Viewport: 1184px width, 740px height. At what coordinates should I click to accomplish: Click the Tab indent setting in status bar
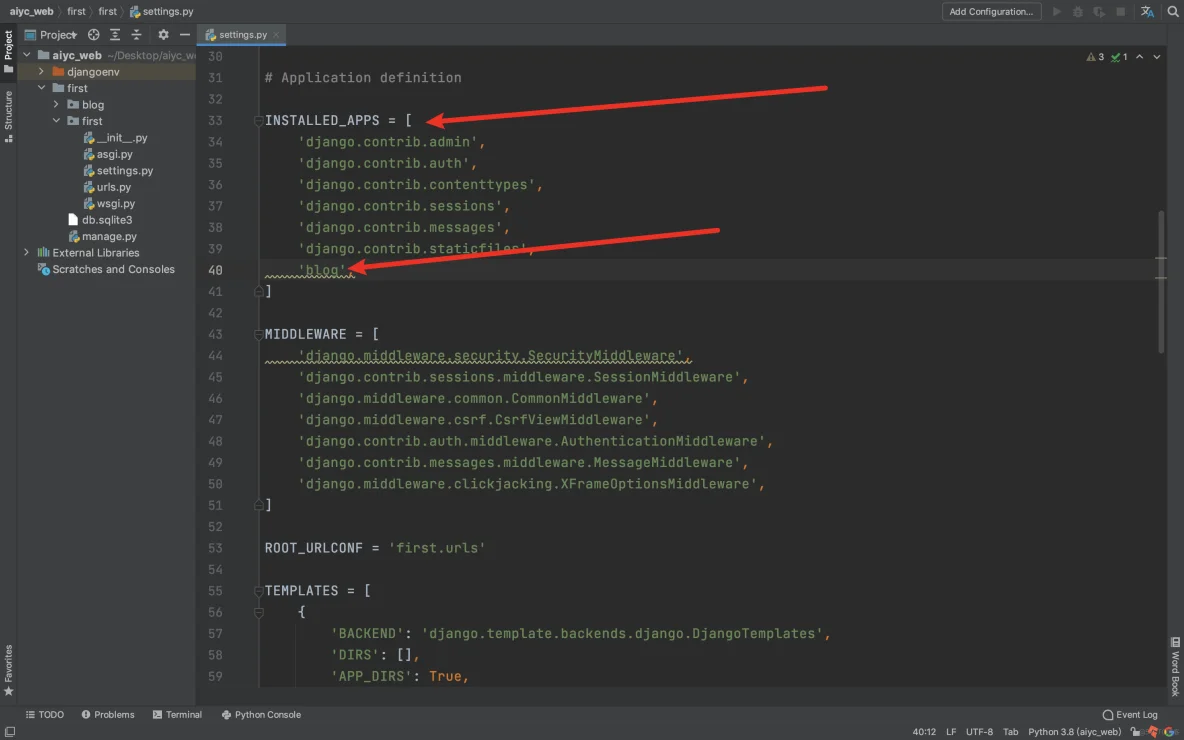(1010, 732)
